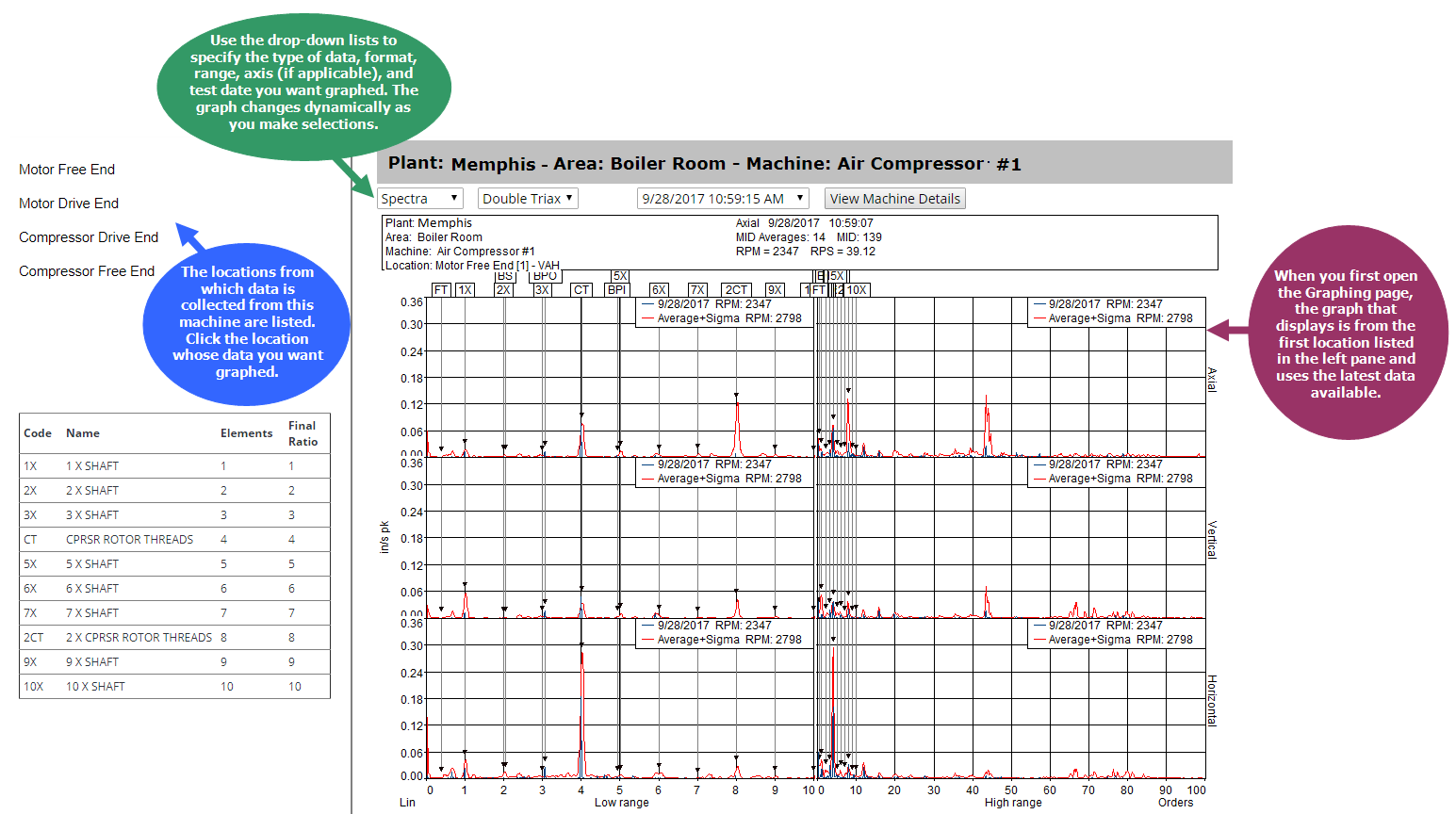Click the 'Machine: Air Compressor #1' line in info box

click(460, 252)
